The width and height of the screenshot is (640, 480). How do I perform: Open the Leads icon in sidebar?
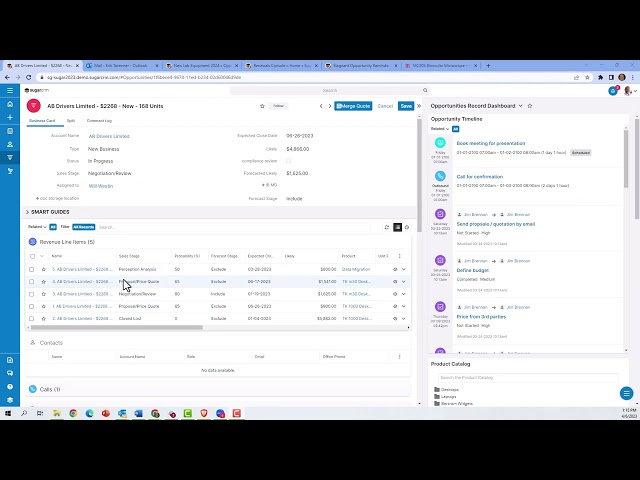click(10, 171)
